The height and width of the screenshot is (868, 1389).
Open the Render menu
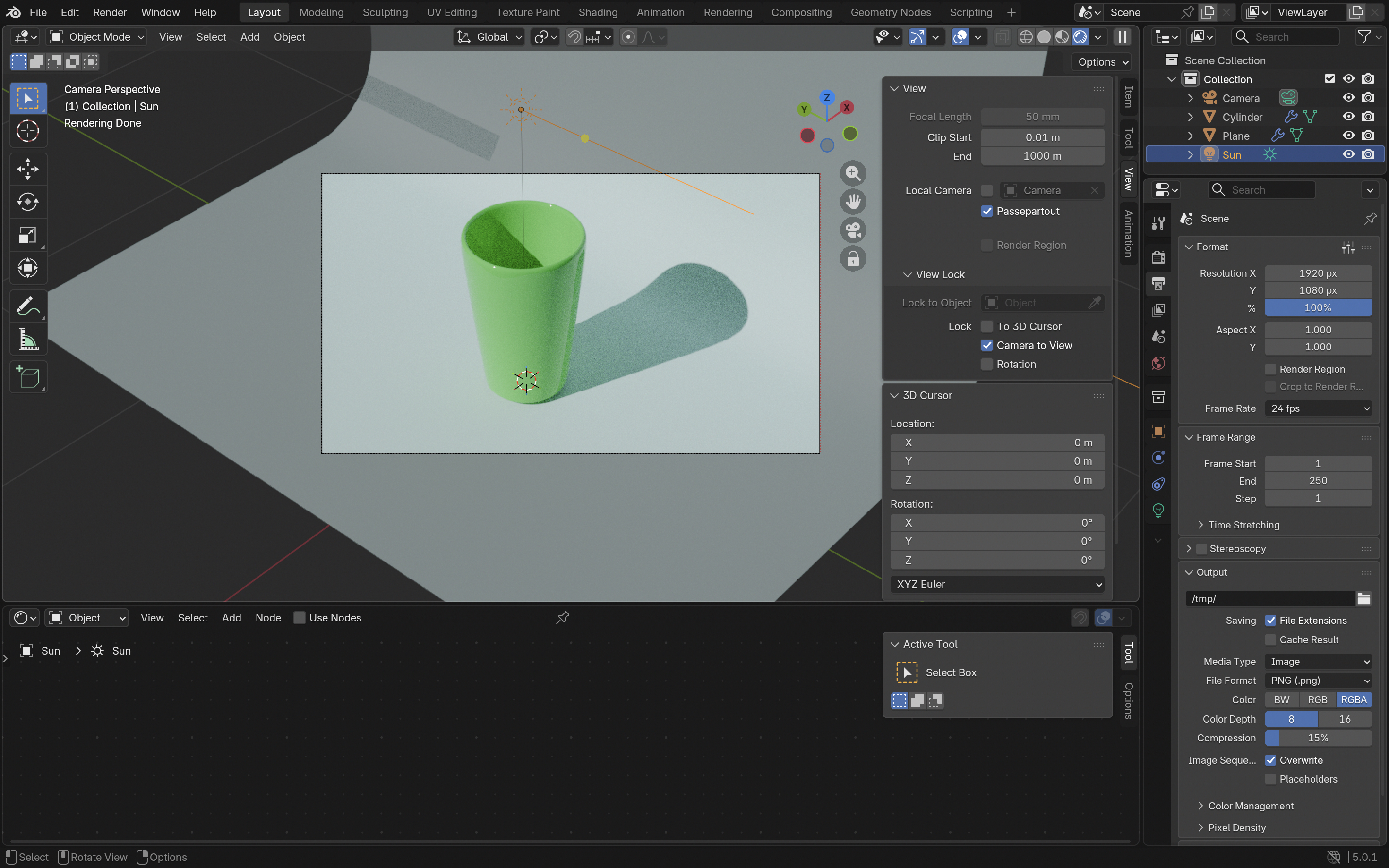[x=110, y=12]
